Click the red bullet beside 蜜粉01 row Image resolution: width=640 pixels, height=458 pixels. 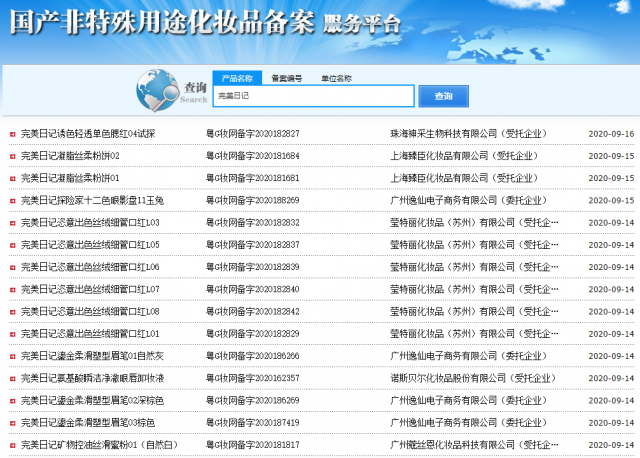pyautogui.click(x=12, y=445)
